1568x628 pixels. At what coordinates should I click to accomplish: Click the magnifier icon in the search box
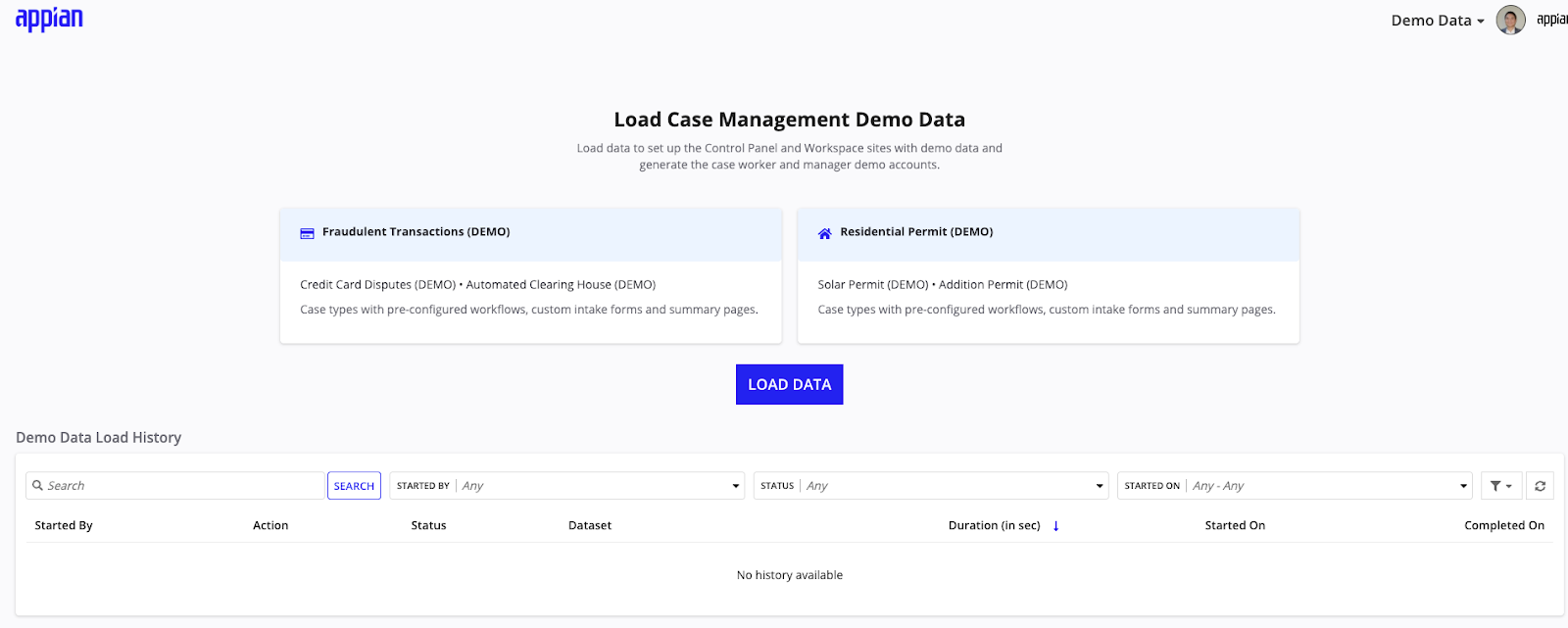(38, 486)
